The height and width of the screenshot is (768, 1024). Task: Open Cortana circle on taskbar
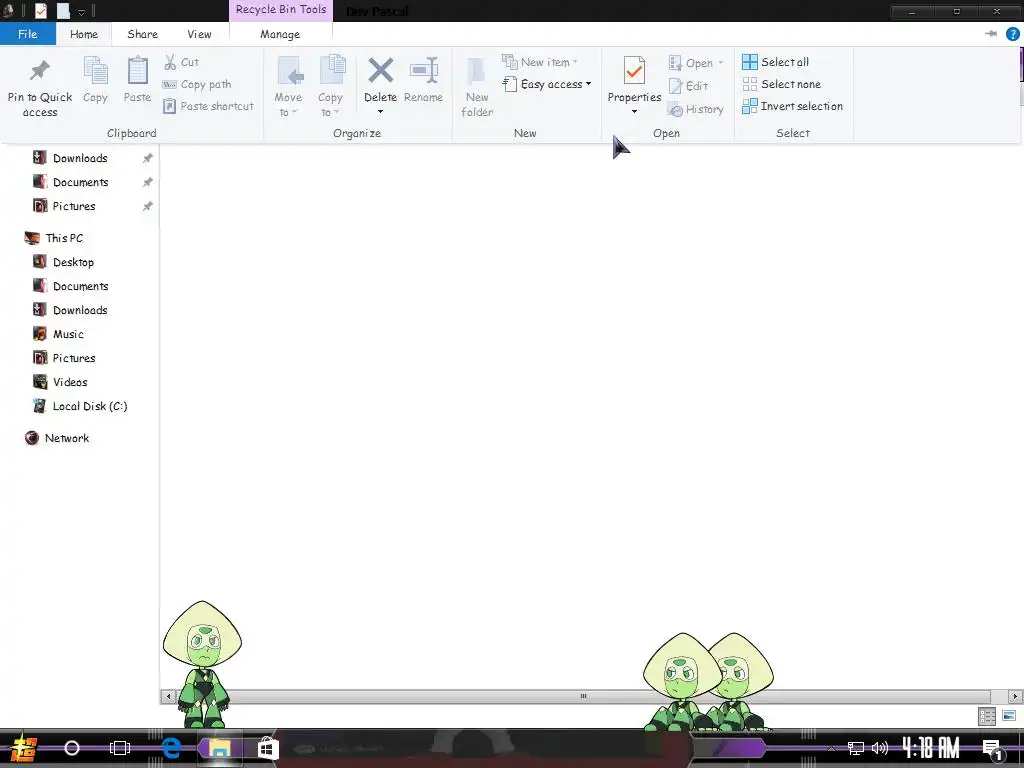coord(72,748)
